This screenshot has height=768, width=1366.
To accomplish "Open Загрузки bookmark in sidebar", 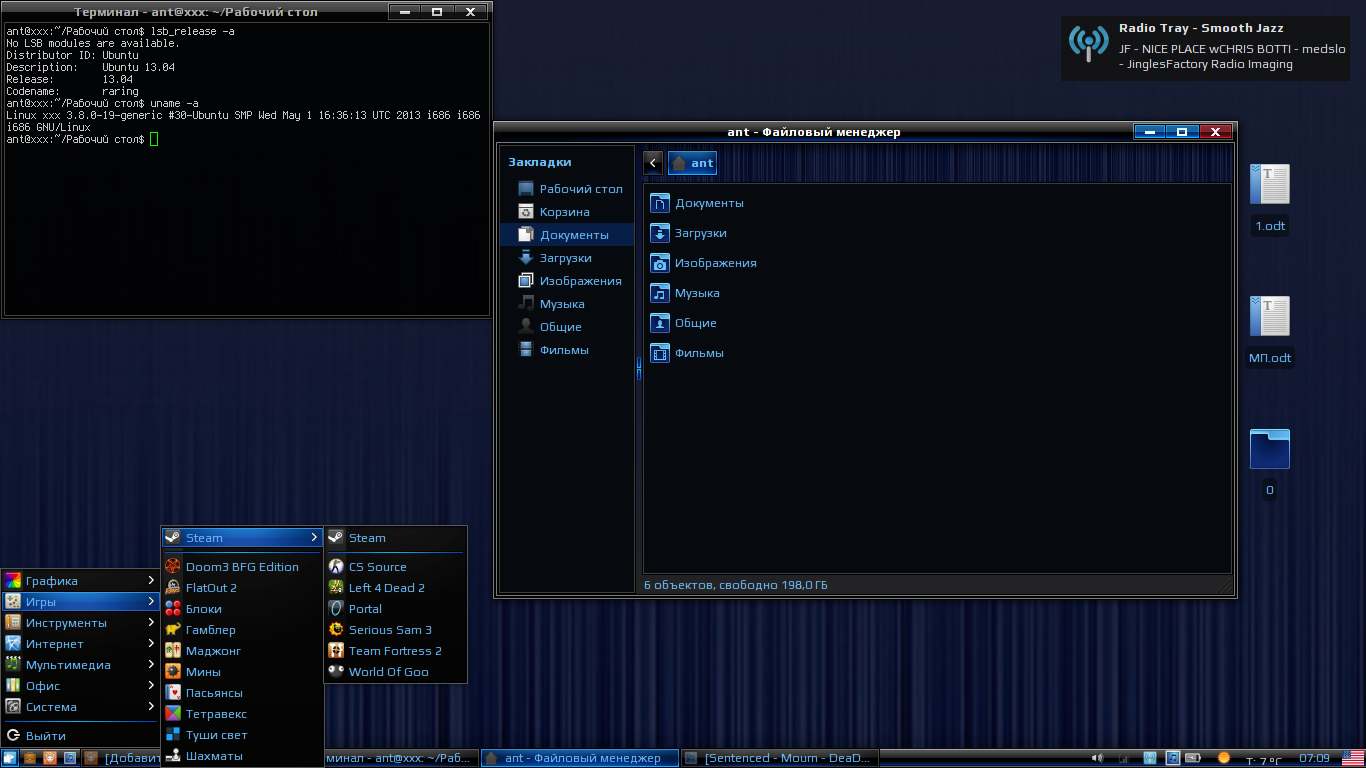I will (567, 258).
